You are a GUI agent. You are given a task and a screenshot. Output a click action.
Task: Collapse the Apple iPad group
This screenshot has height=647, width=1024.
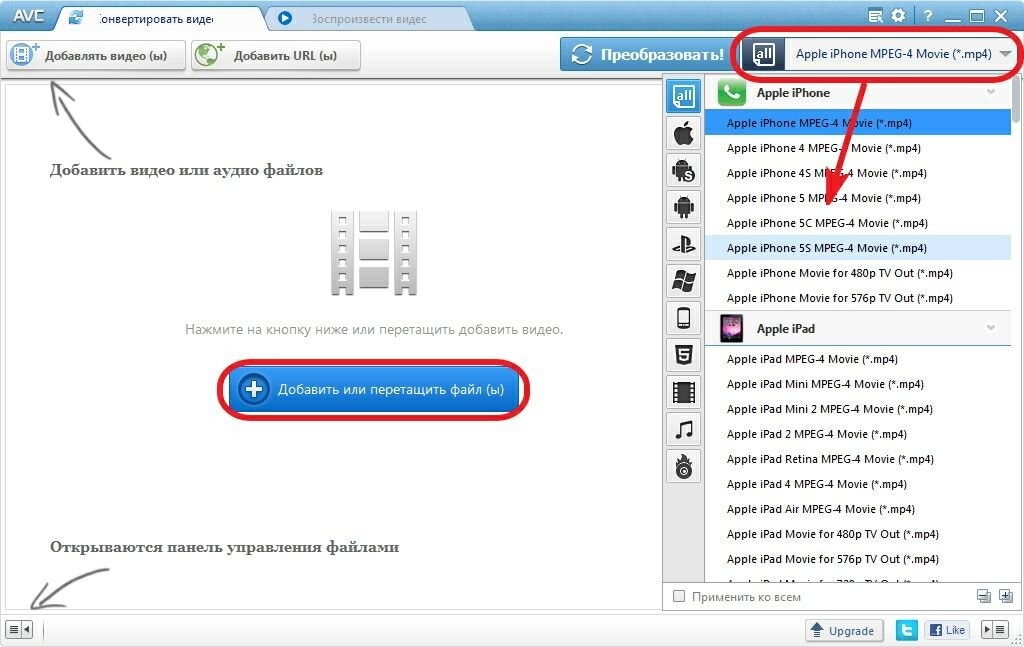(991, 328)
